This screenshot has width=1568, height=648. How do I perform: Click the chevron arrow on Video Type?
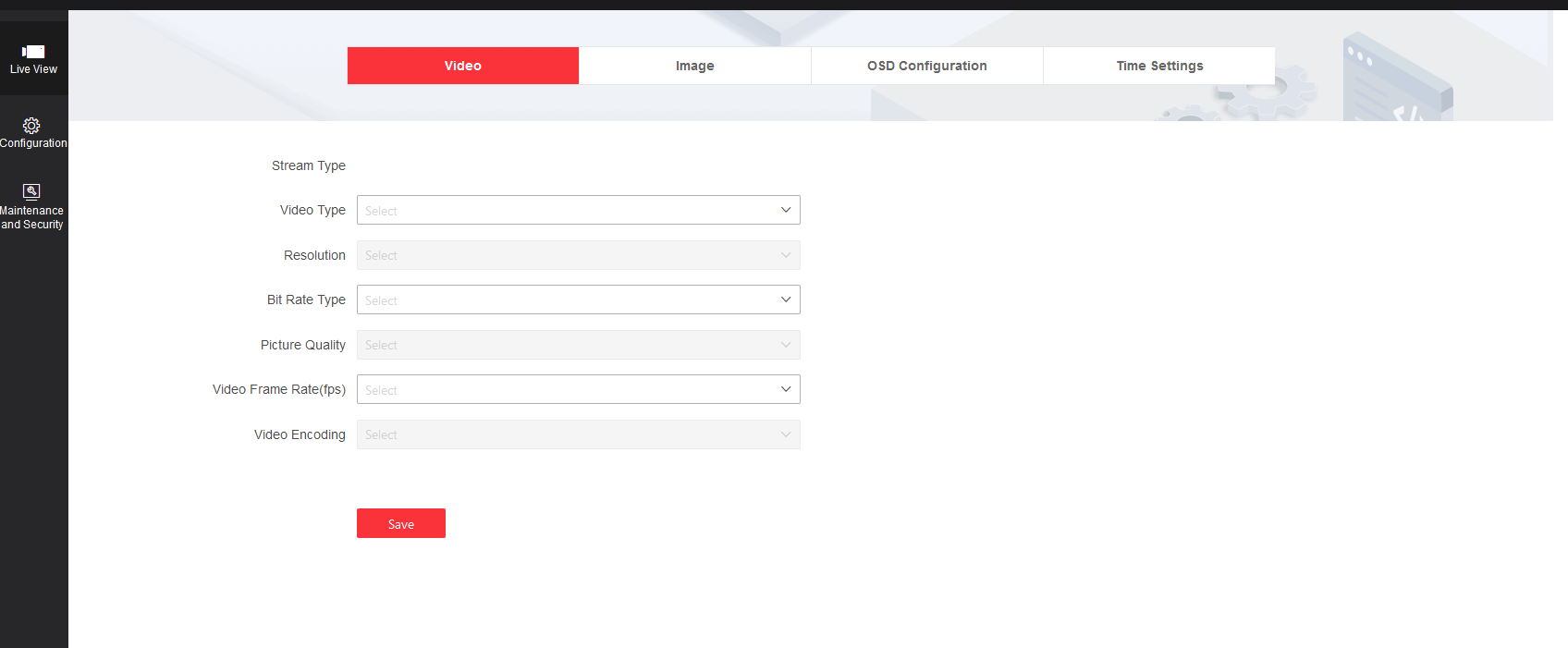click(x=785, y=210)
